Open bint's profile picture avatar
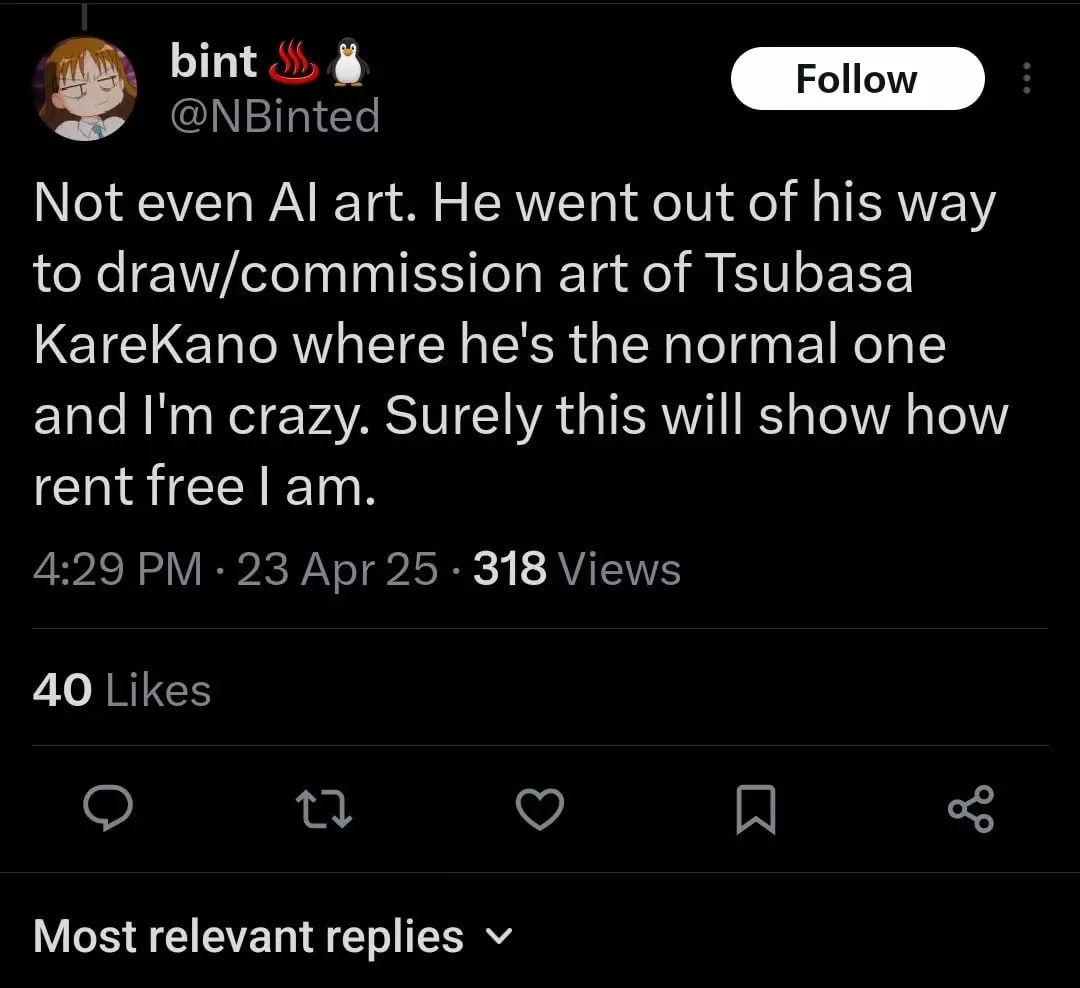The width and height of the screenshot is (1080, 988). point(85,90)
